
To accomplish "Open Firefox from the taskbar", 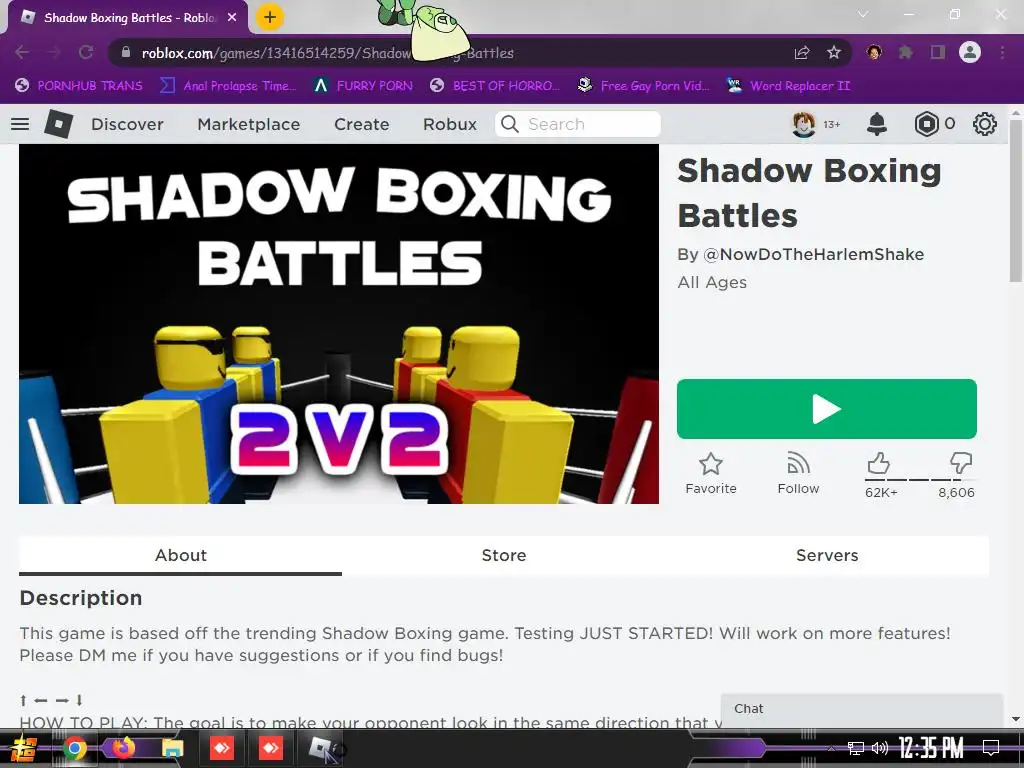I will (x=123, y=748).
